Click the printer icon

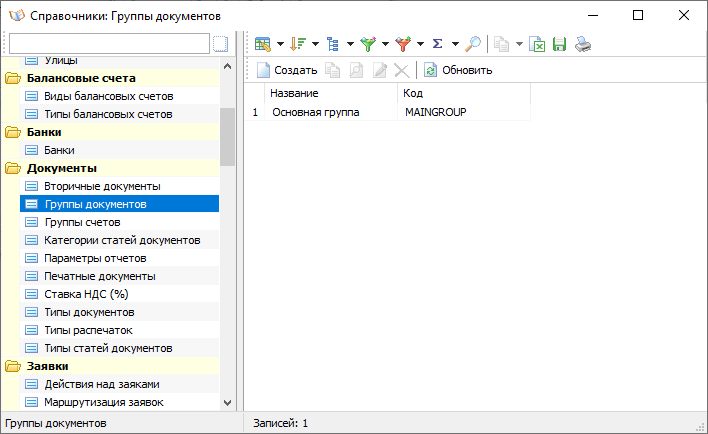coord(583,44)
